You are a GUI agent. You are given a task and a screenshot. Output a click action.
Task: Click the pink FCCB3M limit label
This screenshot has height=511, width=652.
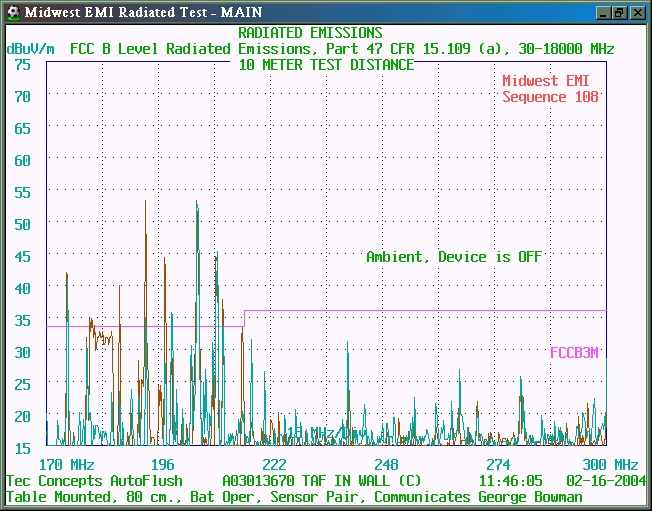(x=578, y=352)
